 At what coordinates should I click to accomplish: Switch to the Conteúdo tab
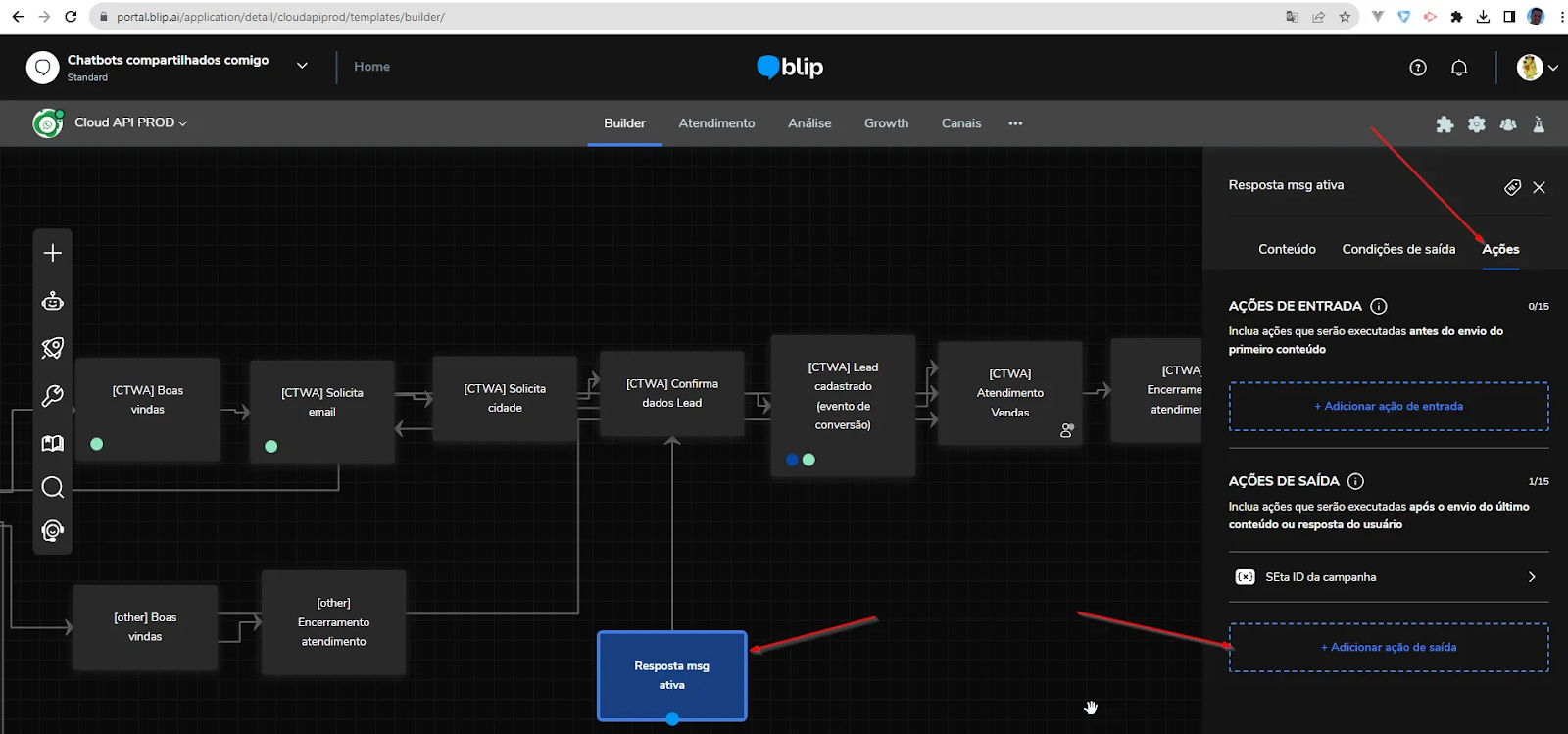pyautogui.click(x=1287, y=249)
